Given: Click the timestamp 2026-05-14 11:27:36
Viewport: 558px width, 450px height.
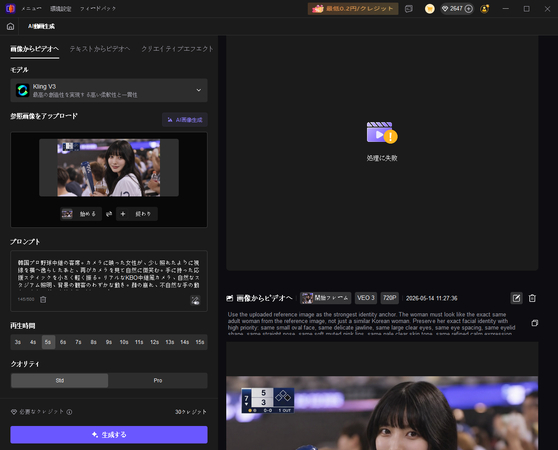Looking at the screenshot, I should click(432, 298).
